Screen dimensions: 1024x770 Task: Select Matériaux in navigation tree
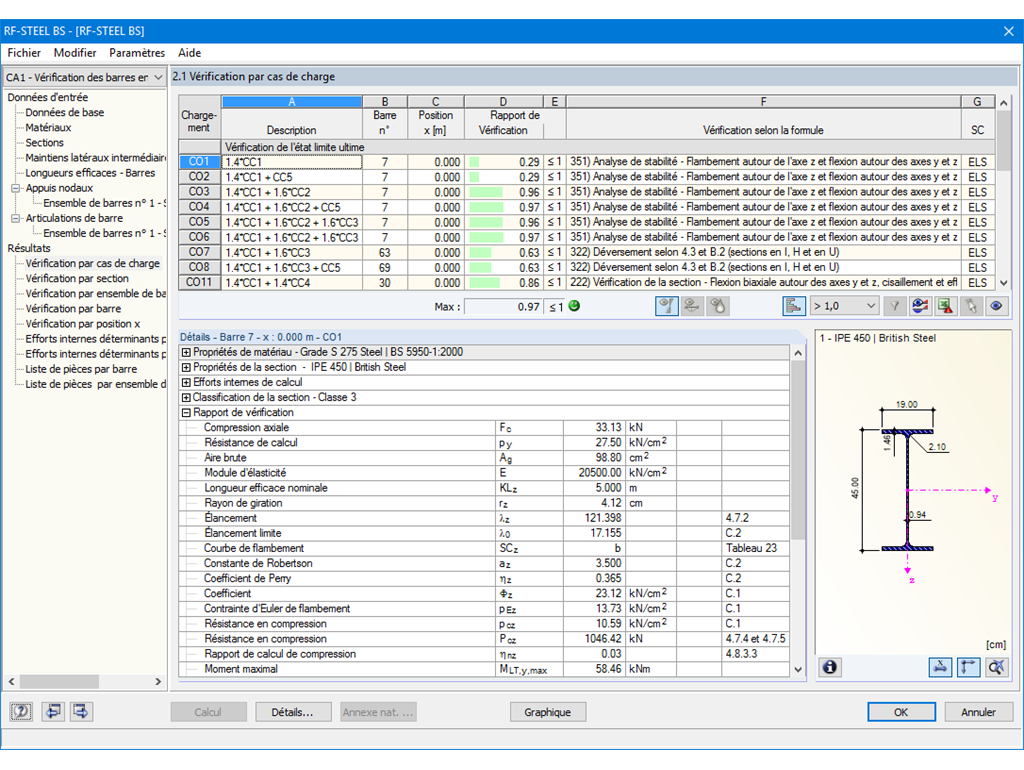(48, 127)
